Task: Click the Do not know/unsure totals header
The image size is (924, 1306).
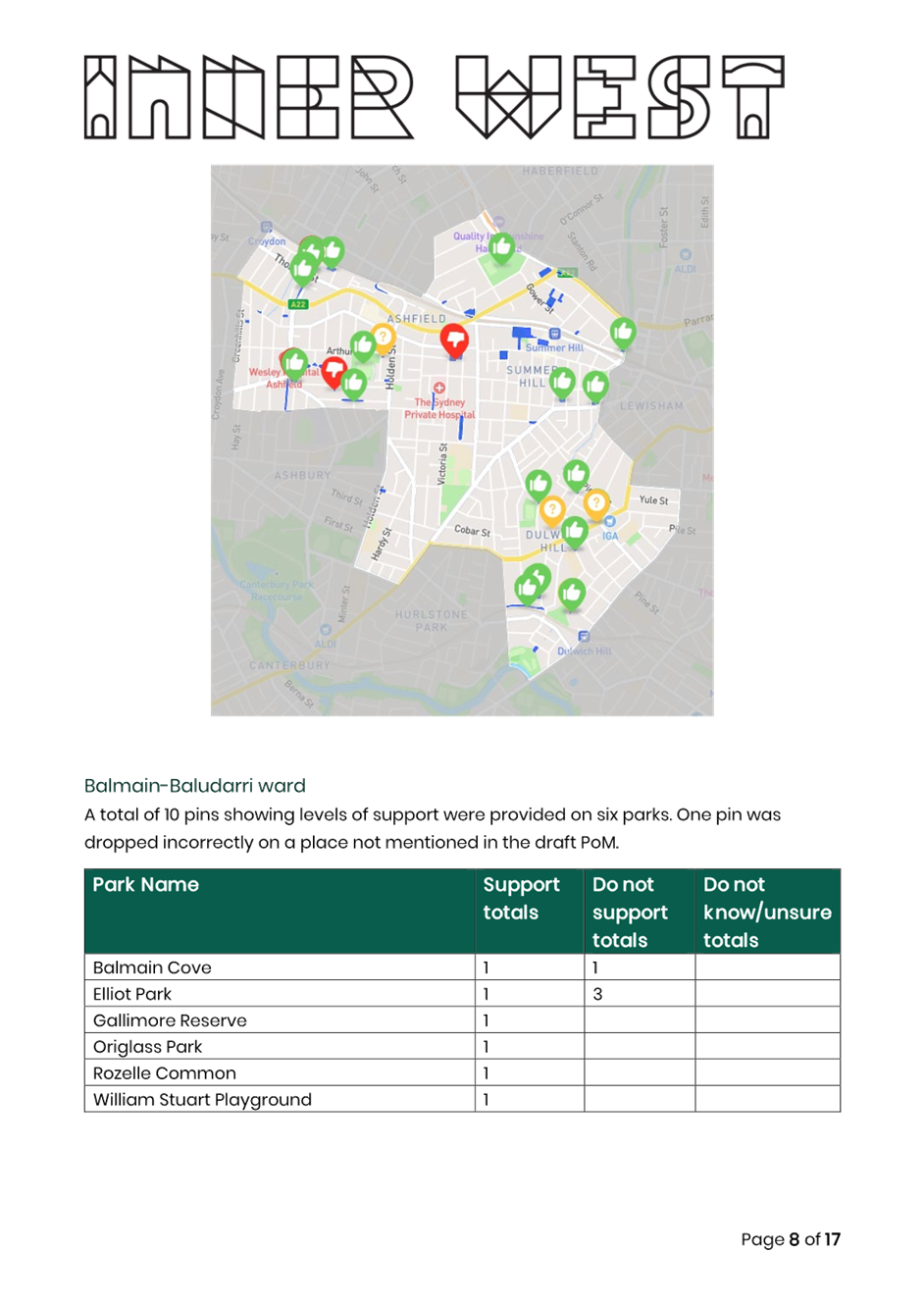Action: [766, 912]
